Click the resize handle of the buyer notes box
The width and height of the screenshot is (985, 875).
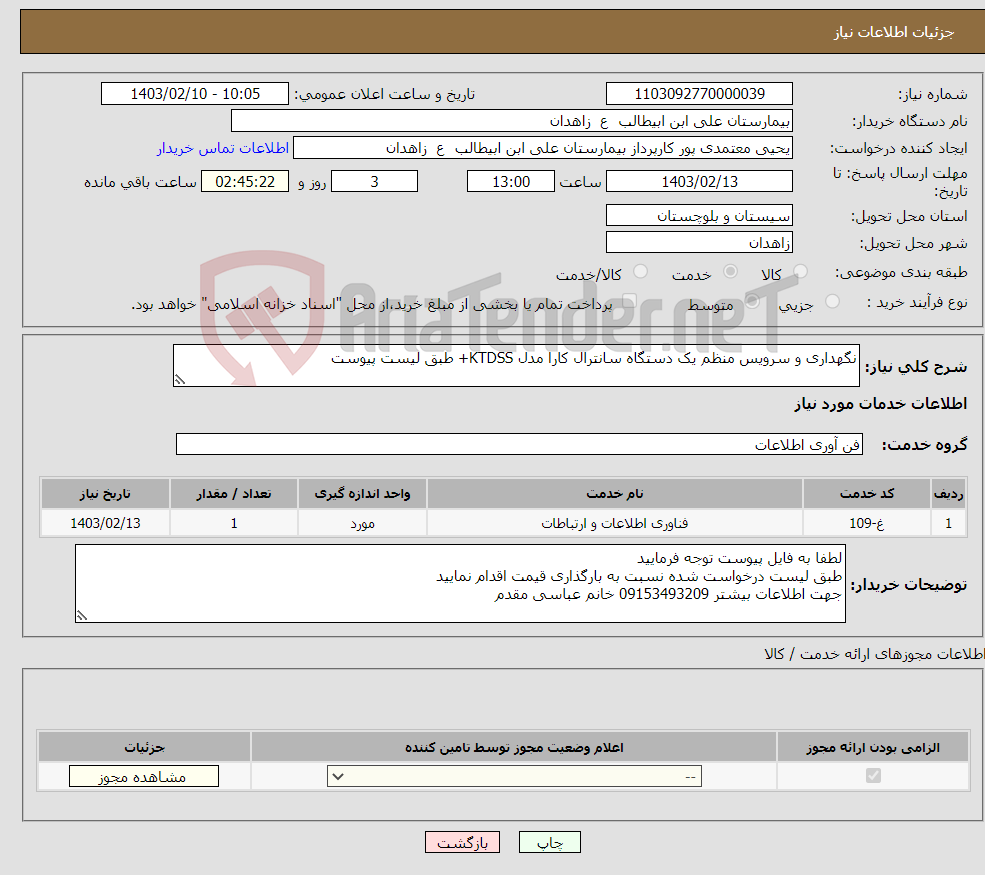pyautogui.click(x=82, y=616)
